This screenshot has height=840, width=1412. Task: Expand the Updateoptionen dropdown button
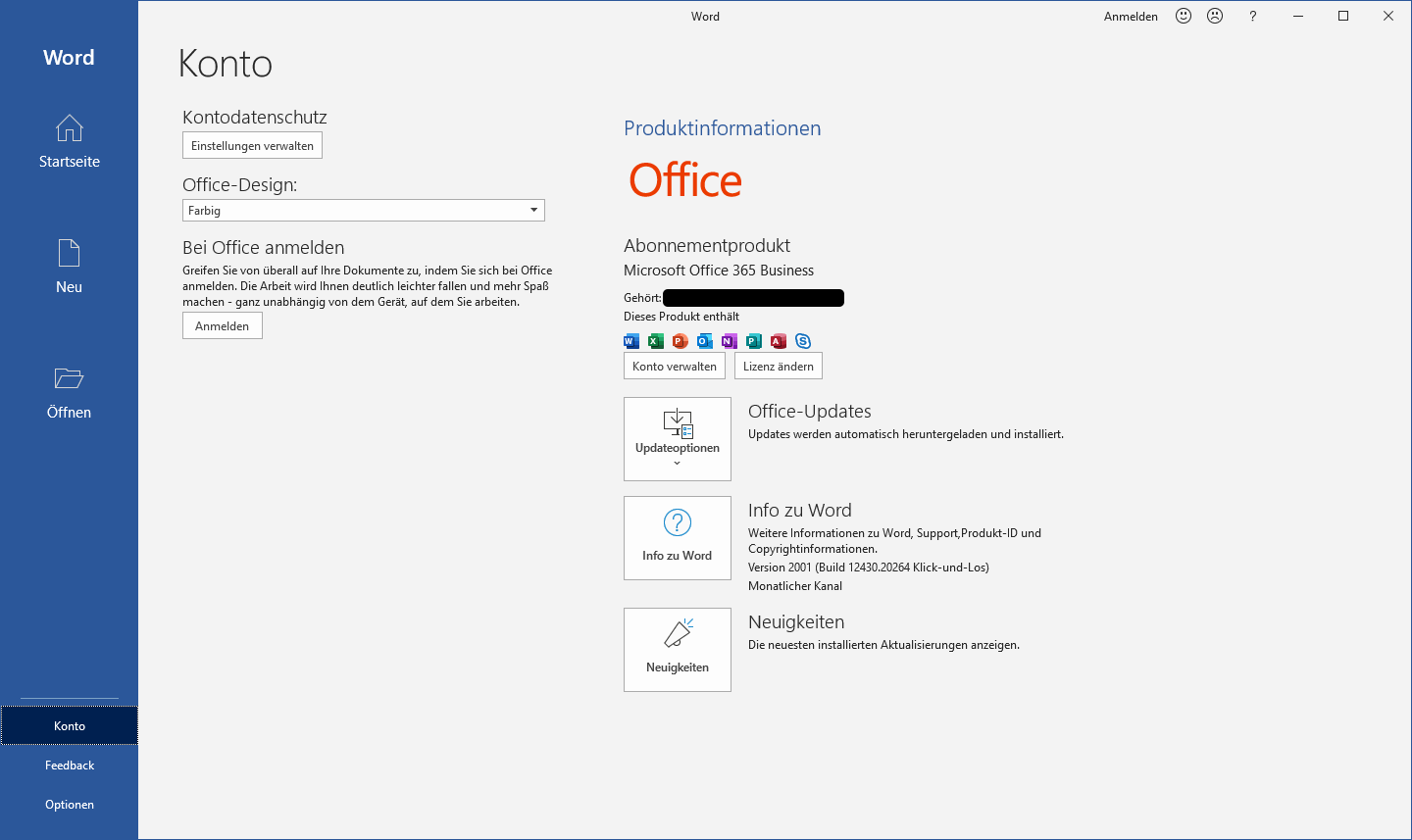click(678, 439)
